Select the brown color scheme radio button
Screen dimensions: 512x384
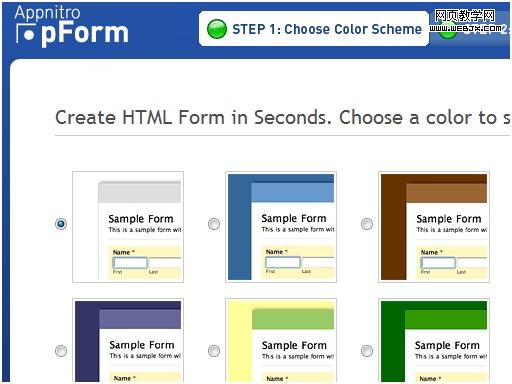tap(367, 224)
